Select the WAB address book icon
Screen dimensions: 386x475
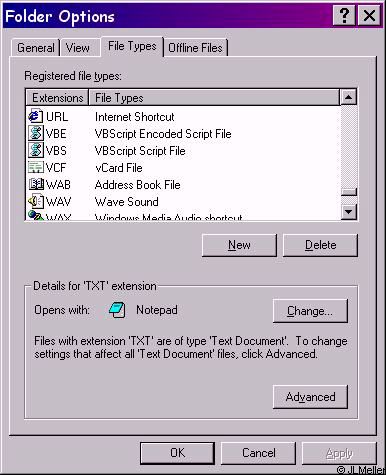(36, 184)
